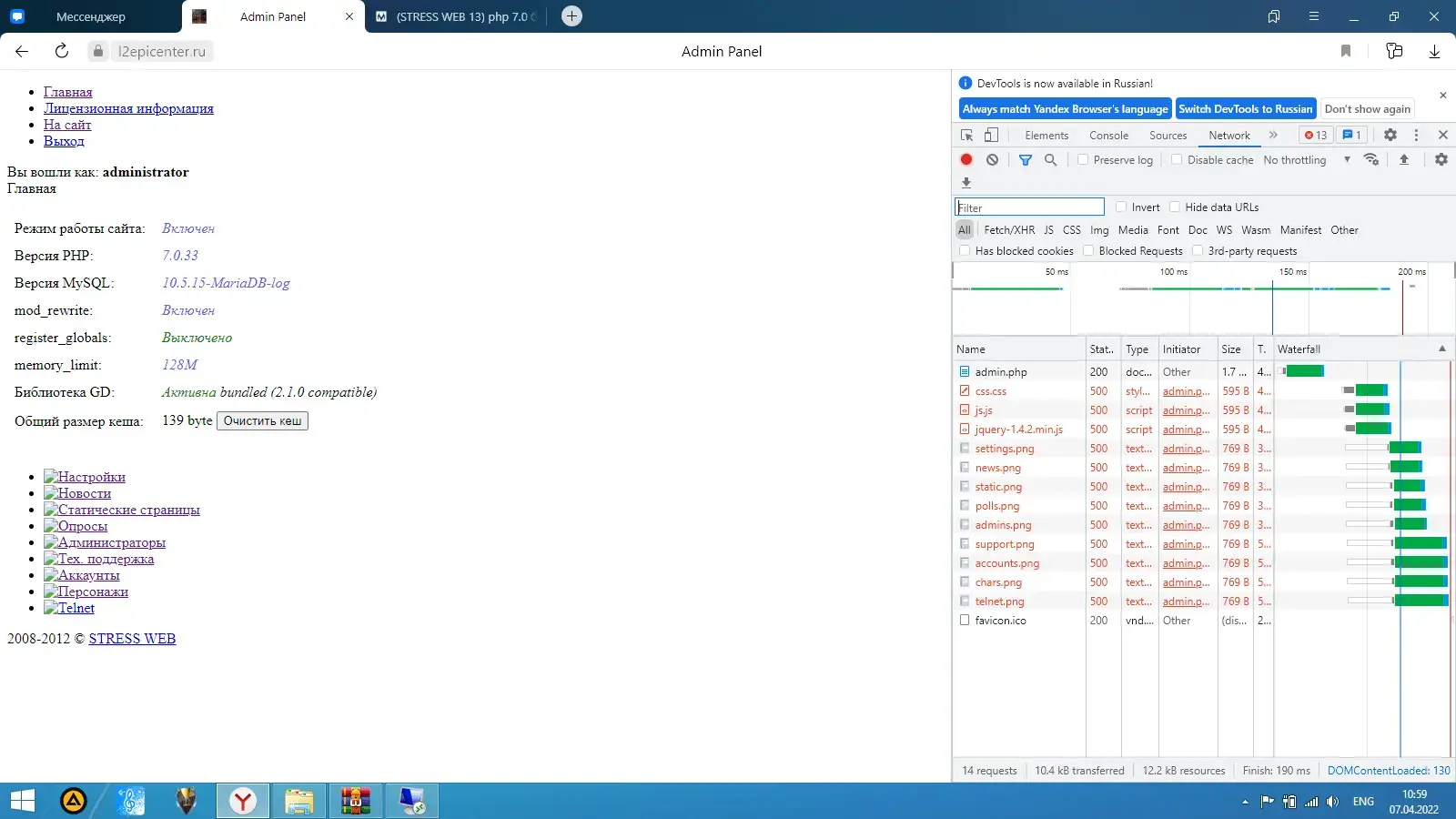The width and height of the screenshot is (1456, 819).
Task: Open the DevTools three-dot customize menu
Action: tap(1416, 135)
